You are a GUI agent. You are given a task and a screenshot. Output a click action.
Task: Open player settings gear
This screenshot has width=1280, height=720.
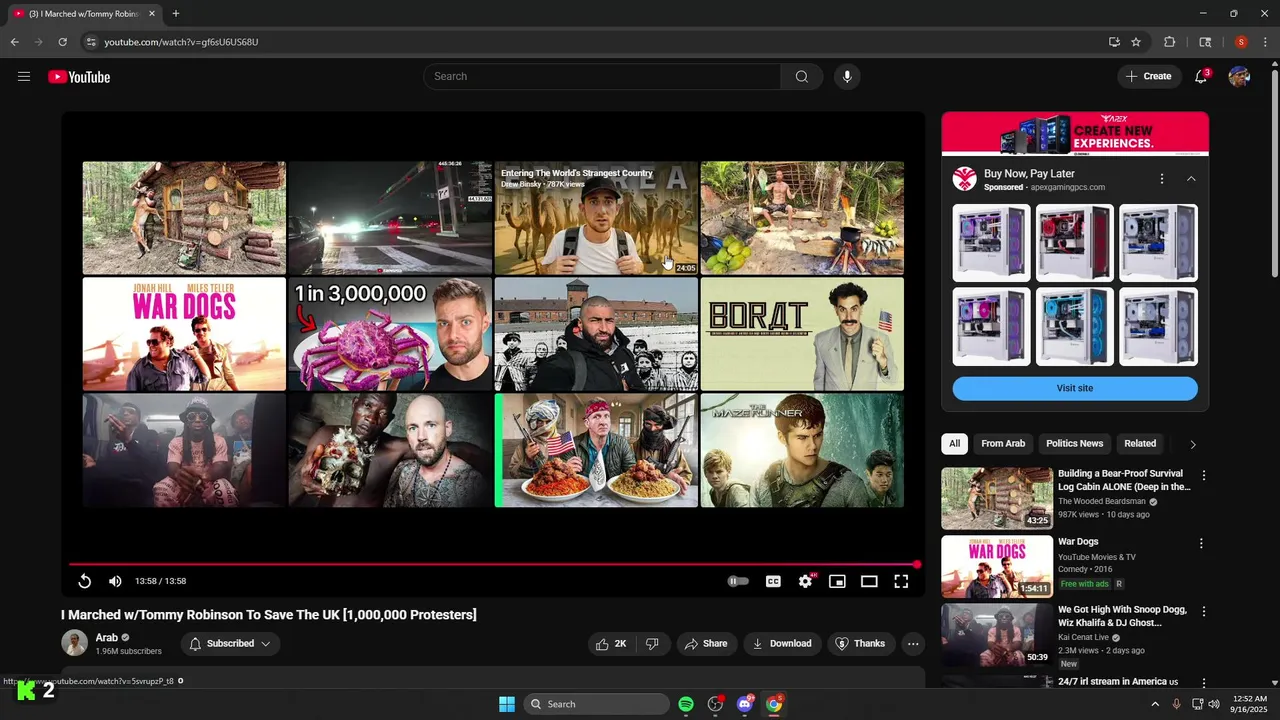(x=805, y=581)
